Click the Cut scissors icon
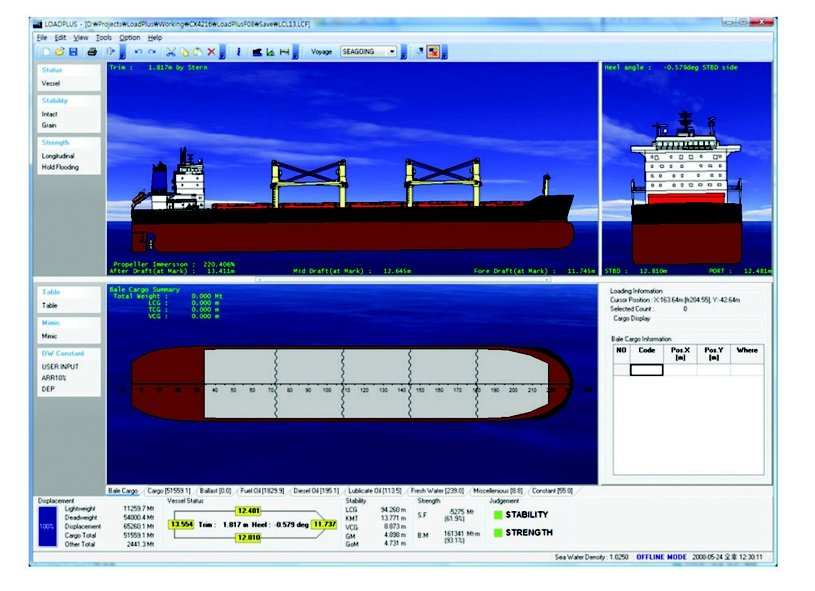The width and height of the screenshot is (815, 591). coord(171,51)
